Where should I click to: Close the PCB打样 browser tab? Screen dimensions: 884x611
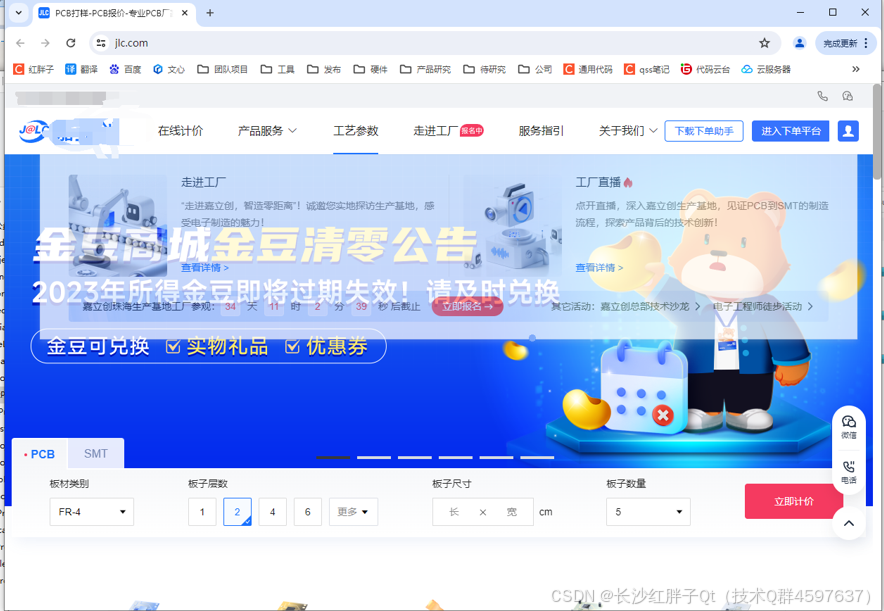pyautogui.click(x=184, y=12)
